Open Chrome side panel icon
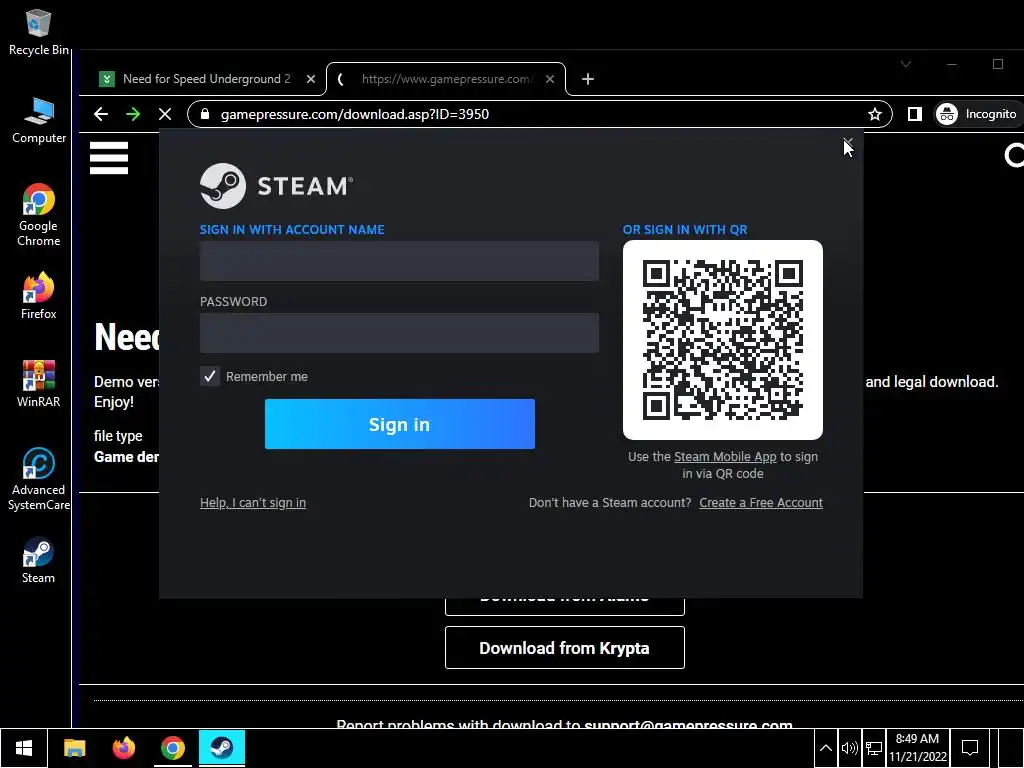 [914, 114]
